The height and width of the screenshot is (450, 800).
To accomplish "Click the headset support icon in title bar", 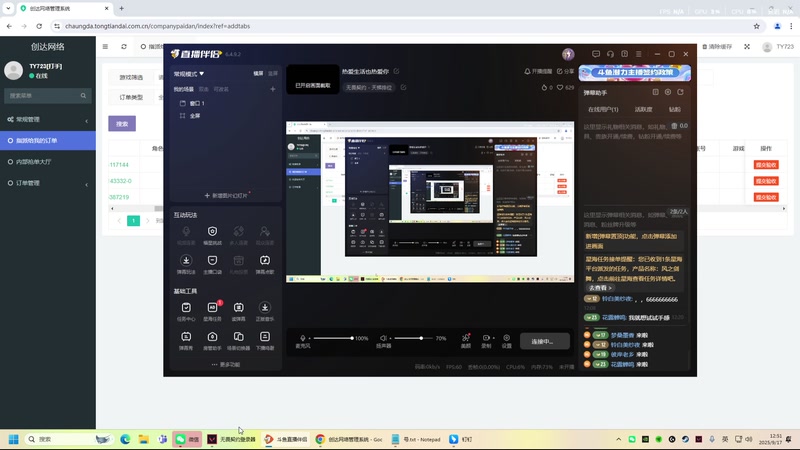I will click(610, 54).
